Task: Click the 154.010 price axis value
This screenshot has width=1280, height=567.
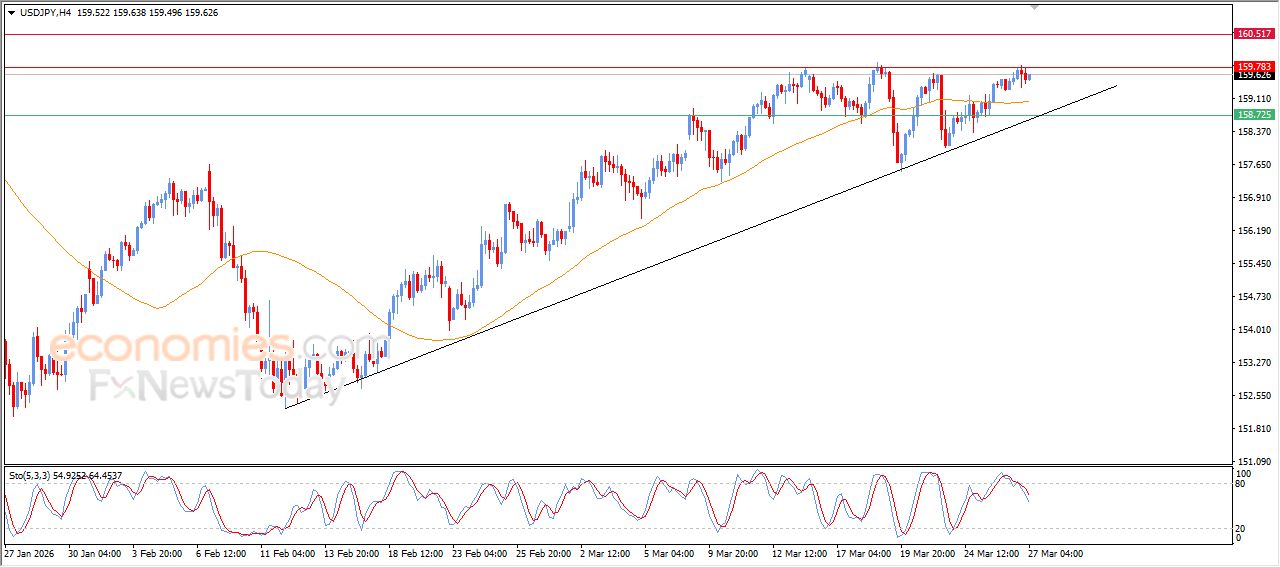Action: click(1253, 330)
